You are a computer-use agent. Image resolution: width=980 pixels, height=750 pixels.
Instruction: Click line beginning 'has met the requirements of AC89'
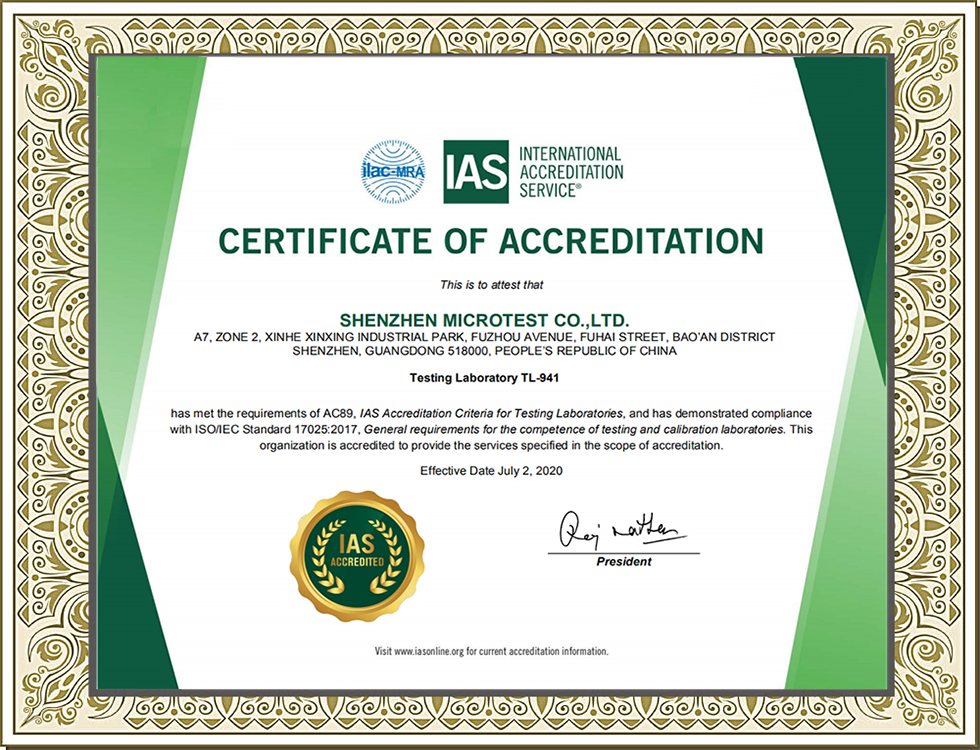491,414
